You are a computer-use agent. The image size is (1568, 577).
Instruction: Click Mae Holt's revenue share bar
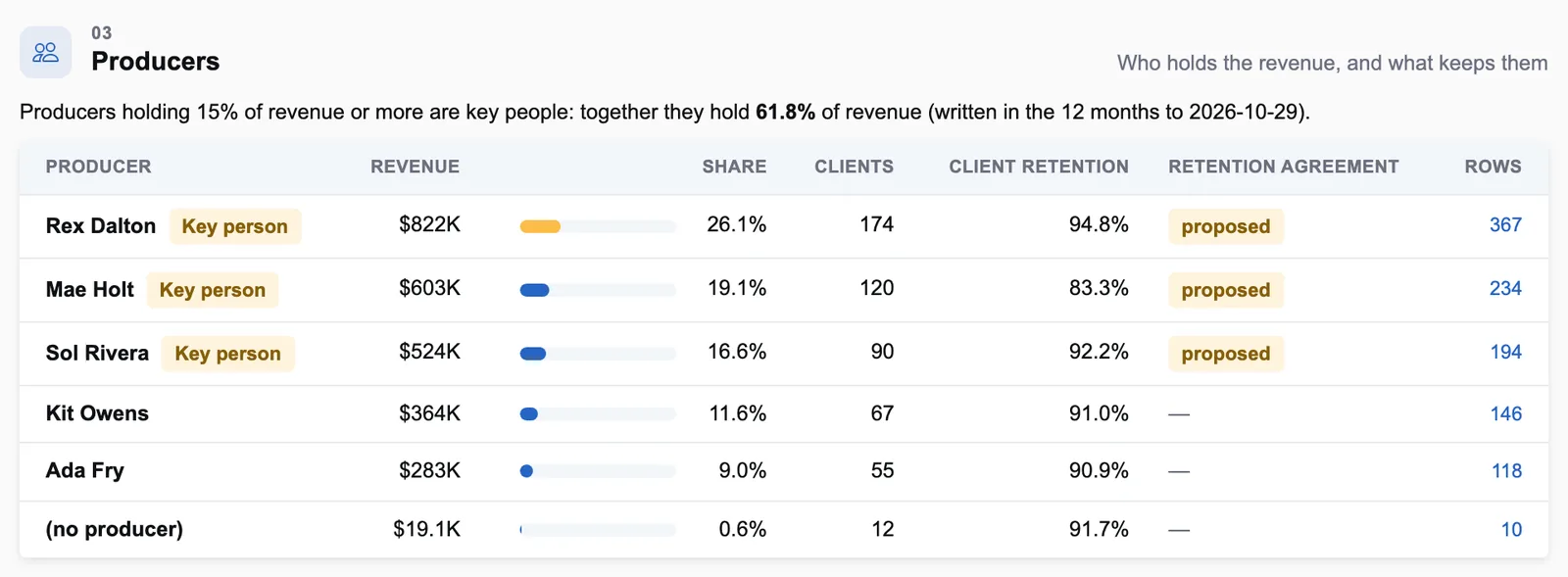[x=598, y=290]
